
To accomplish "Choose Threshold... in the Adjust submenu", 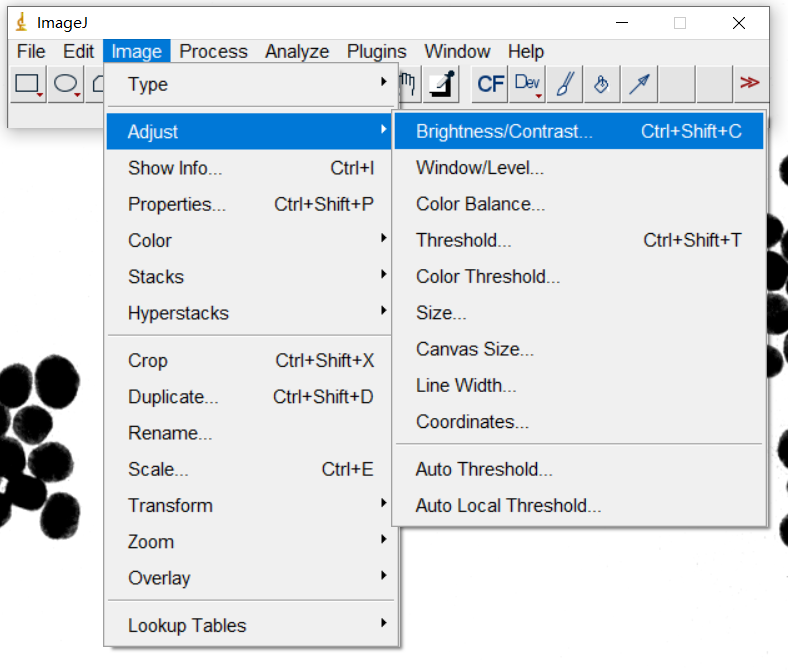I will click(464, 241).
